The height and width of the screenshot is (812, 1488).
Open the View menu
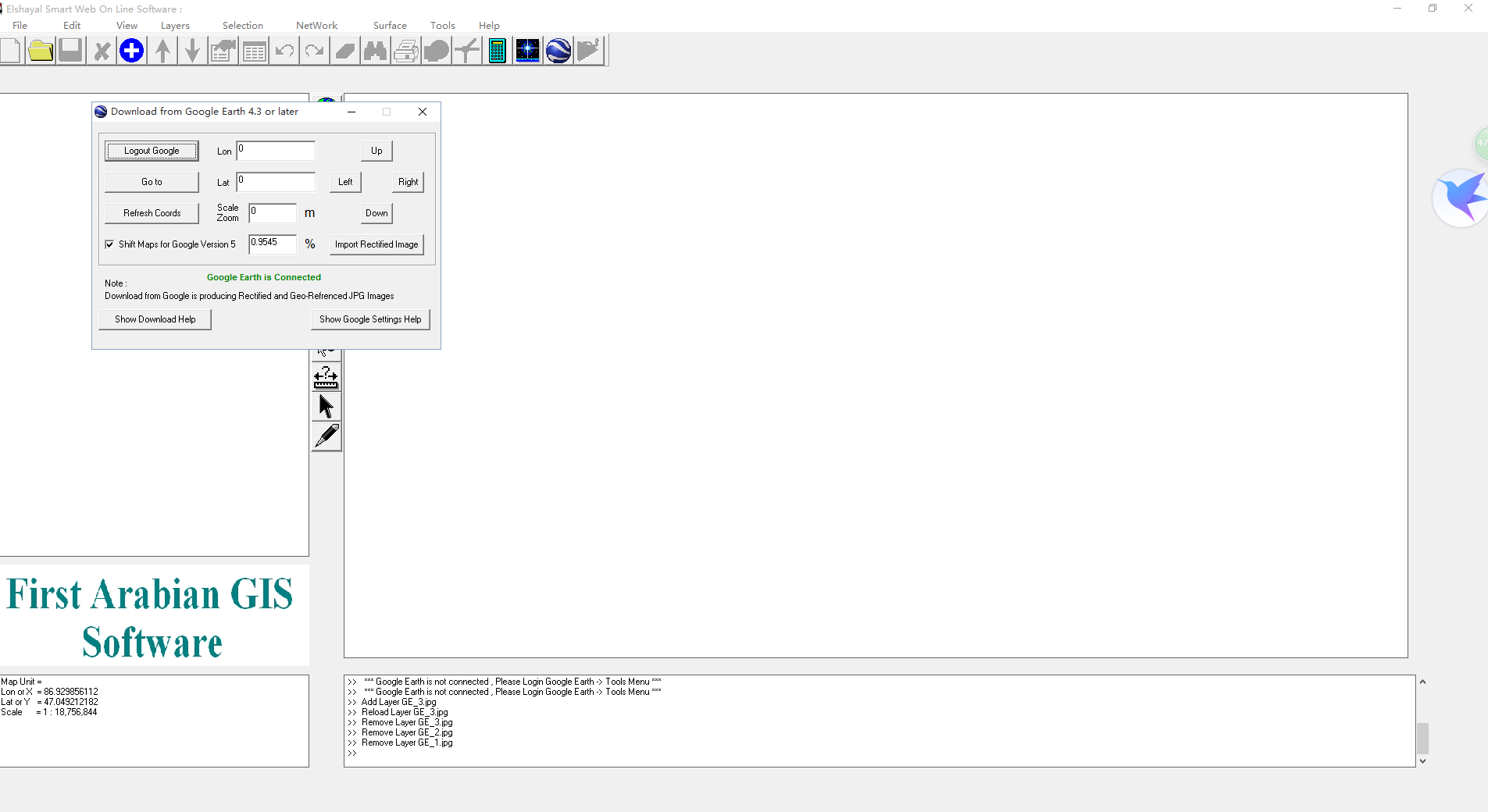click(127, 25)
